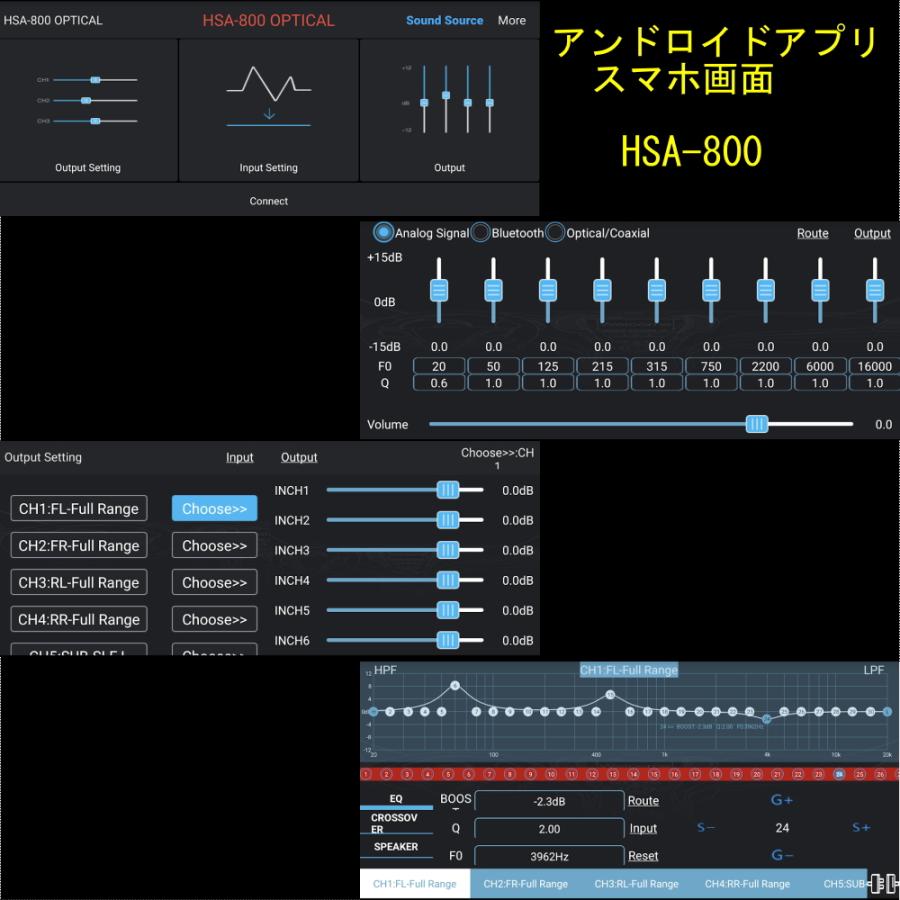Viewport: 900px width, 900px height.
Task: Click INCH4 level slider handle
Action: [x=448, y=580]
